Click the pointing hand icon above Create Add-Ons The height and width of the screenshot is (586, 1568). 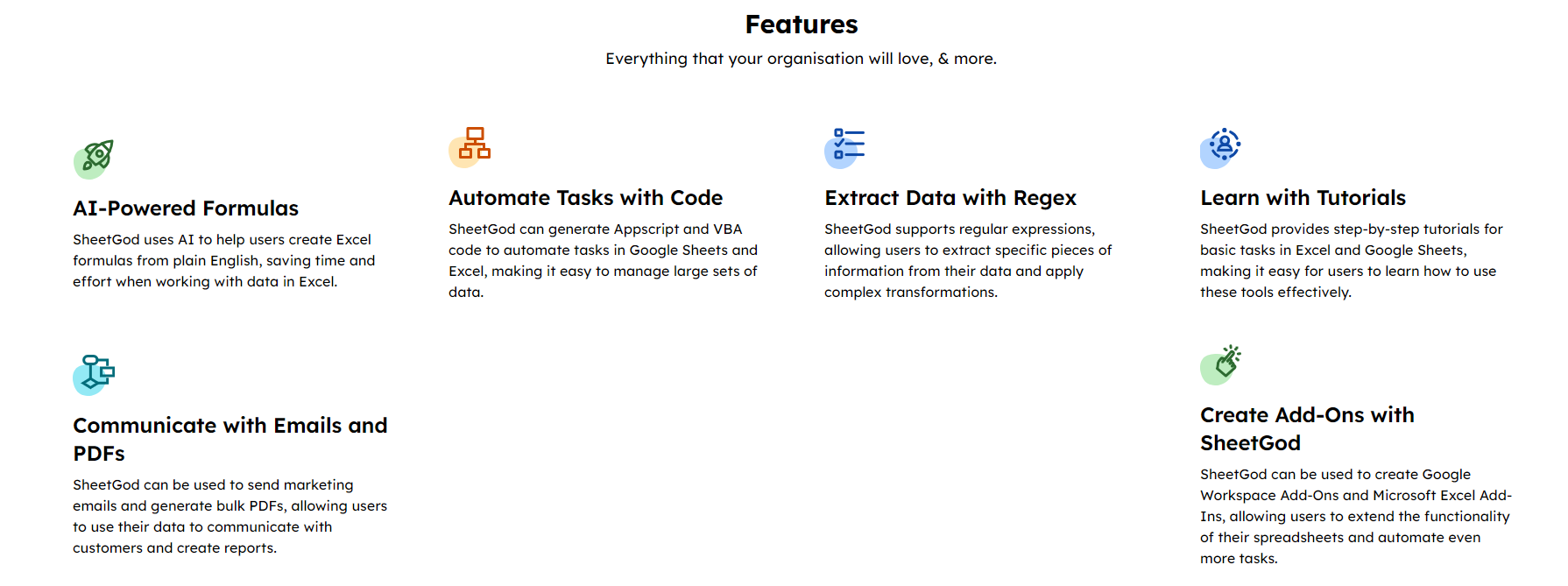[1221, 364]
